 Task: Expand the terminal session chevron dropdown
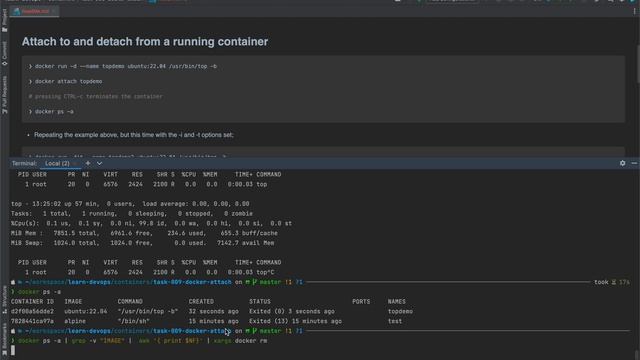point(99,163)
